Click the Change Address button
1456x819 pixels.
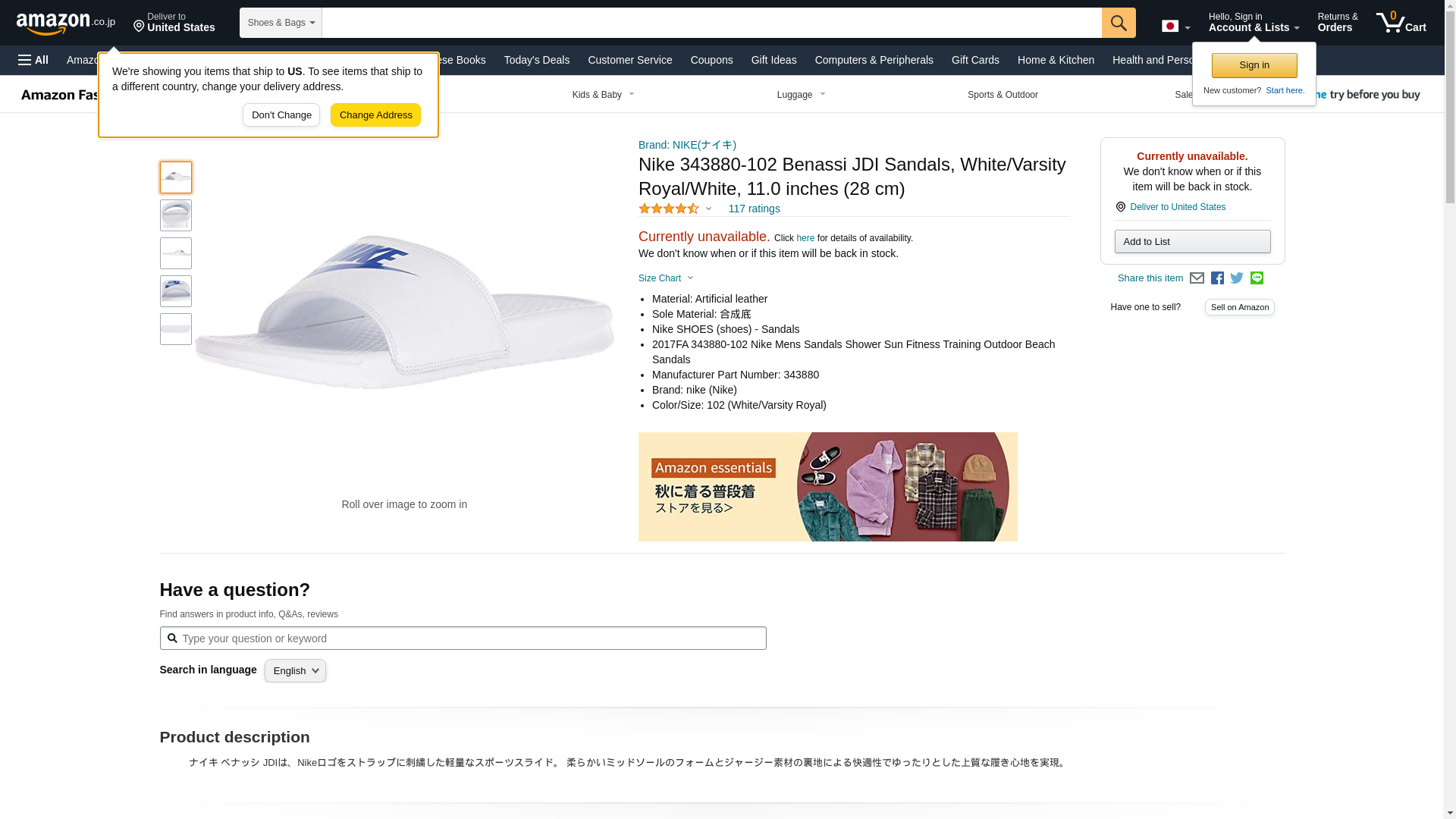coord(375,115)
